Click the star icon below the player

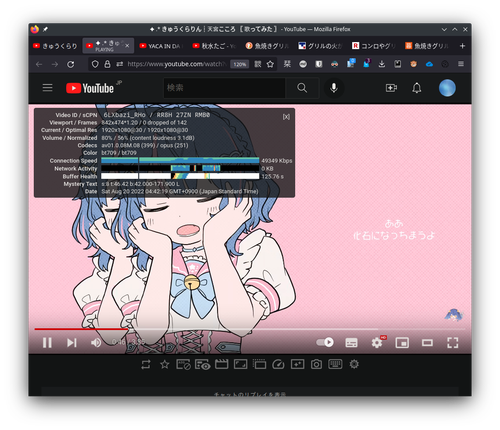[x=164, y=364]
